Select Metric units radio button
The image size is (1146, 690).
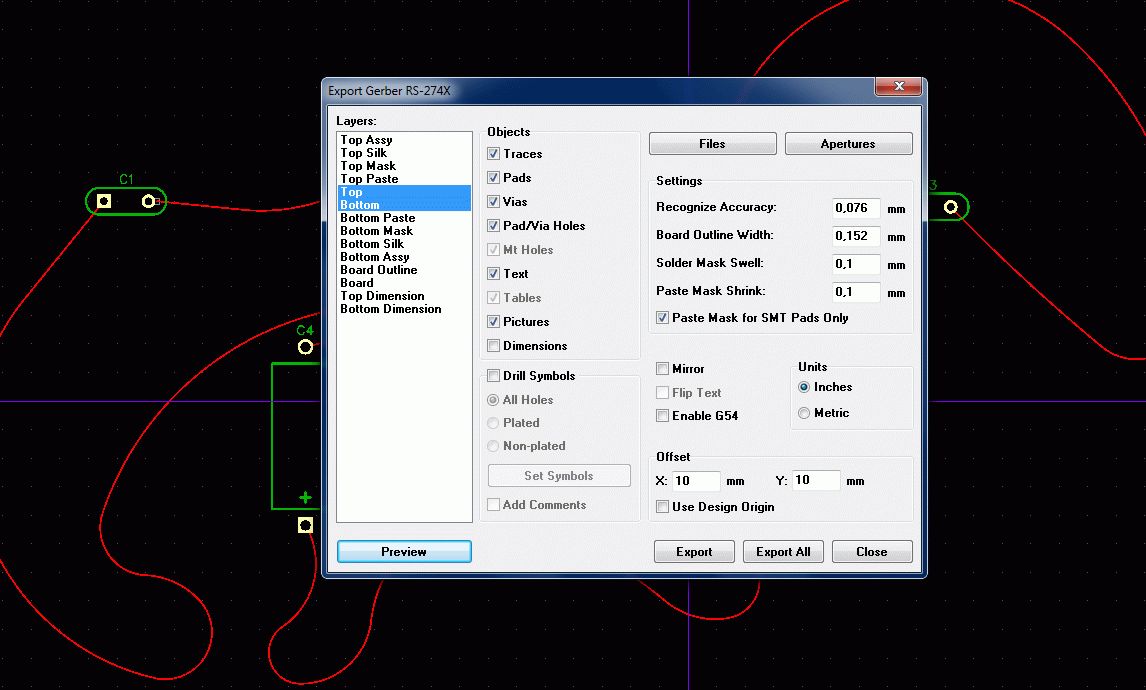[805, 413]
